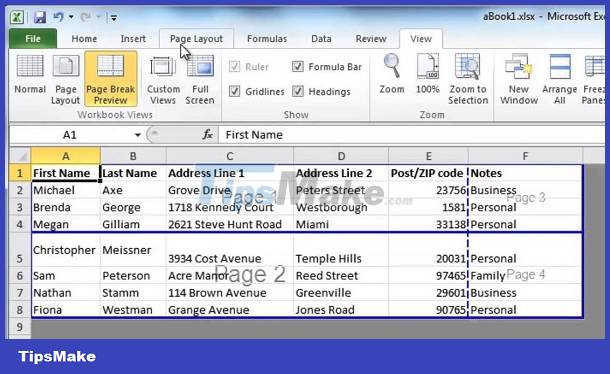This screenshot has width=610, height=374.
Task: Select the Grange Avenue cell
Action: point(230,310)
